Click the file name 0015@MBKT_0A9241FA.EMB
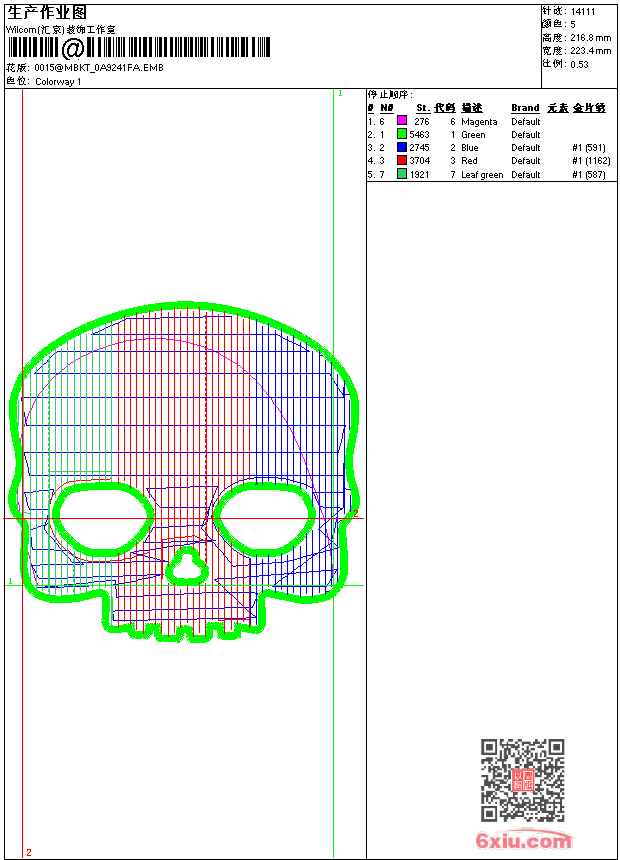The image size is (620, 860). (x=99, y=68)
